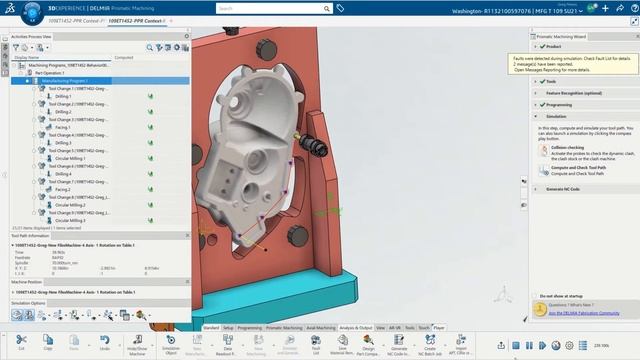
Task: Select the Circular Milling.1 operation
Action: (70, 158)
